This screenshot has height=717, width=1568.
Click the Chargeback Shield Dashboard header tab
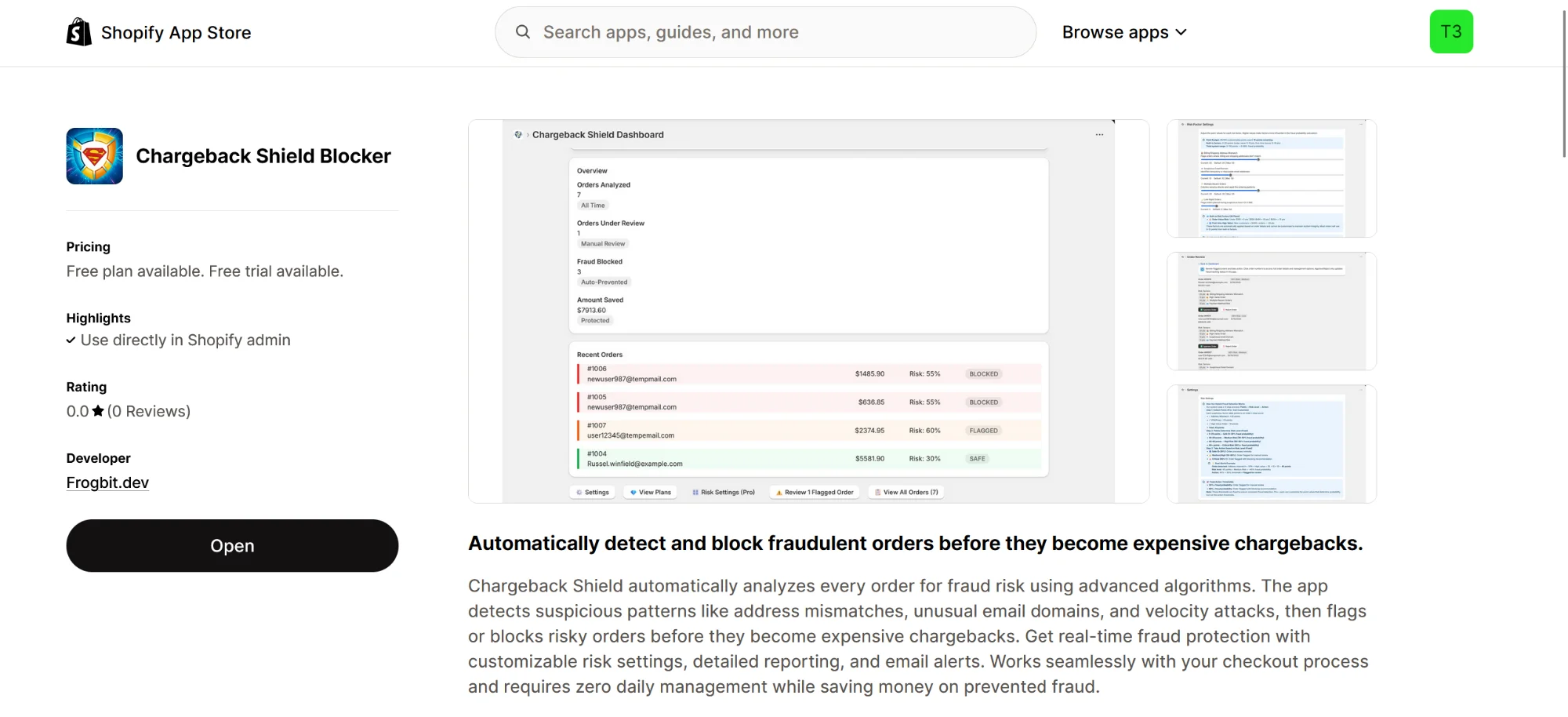point(598,134)
